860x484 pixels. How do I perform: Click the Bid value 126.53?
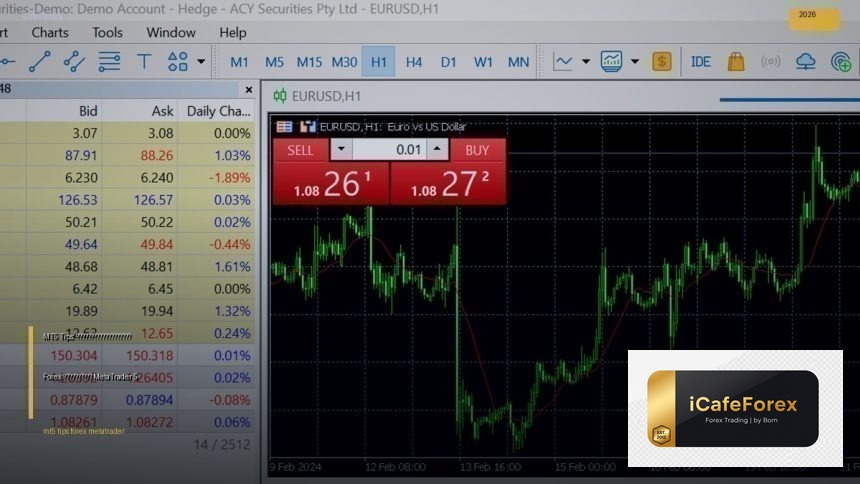point(77,200)
